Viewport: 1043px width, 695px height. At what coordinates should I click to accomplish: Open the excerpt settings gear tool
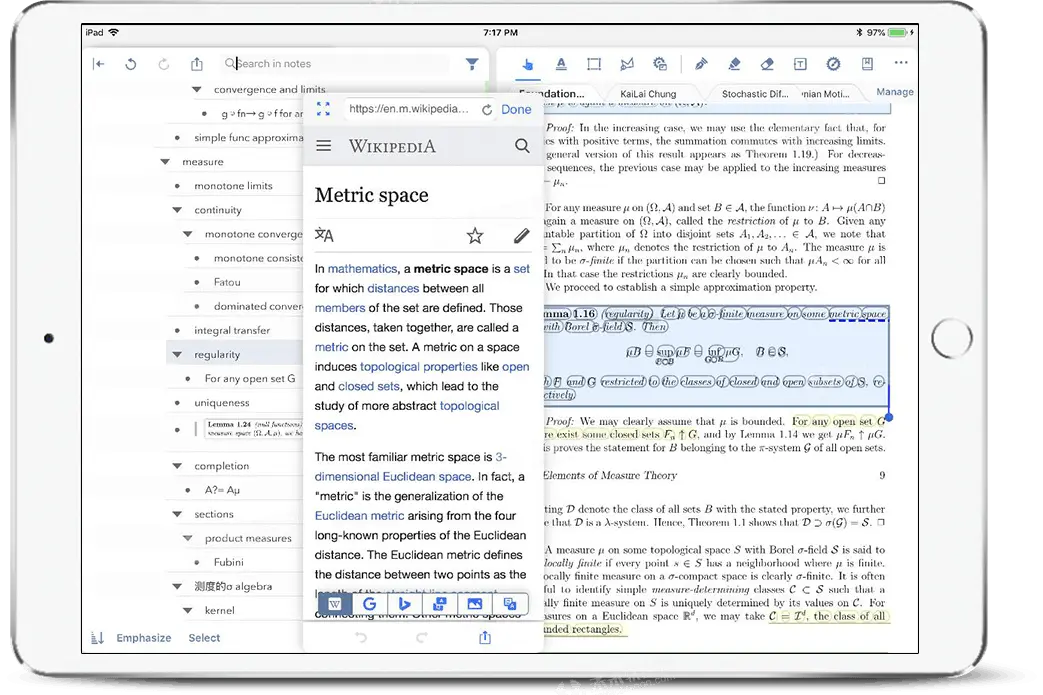pyautogui.click(x=660, y=64)
